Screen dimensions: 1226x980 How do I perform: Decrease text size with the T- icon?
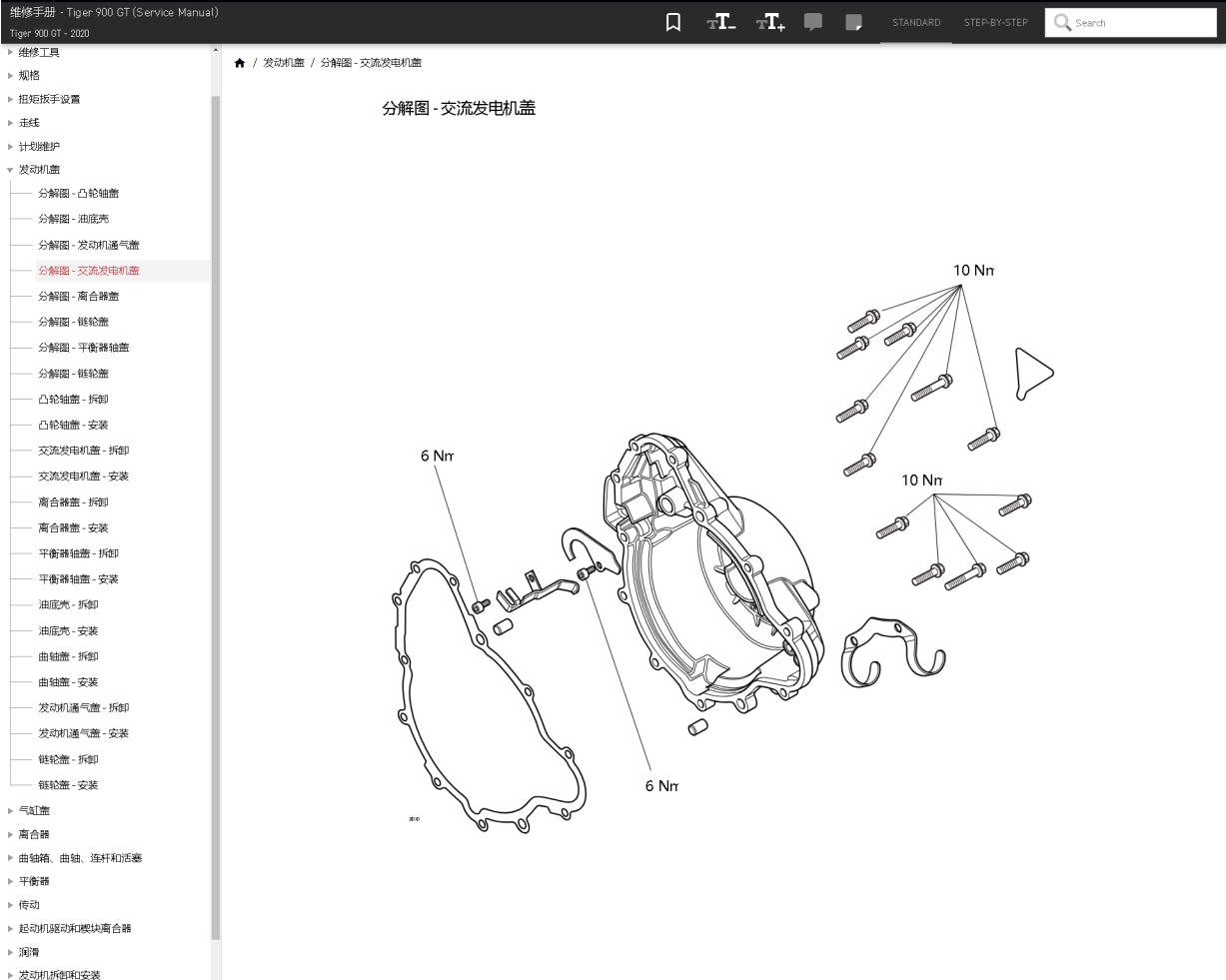pyautogui.click(x=720, y=22)
